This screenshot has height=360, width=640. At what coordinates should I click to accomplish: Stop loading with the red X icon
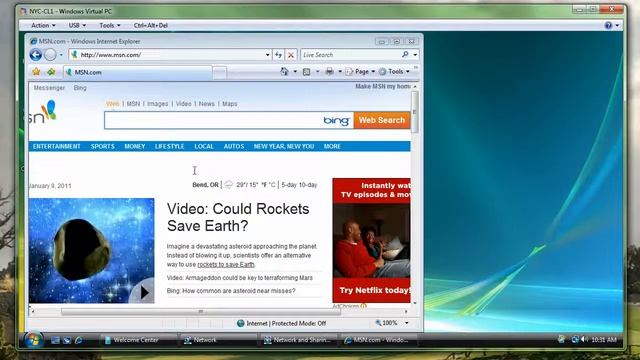291,55
